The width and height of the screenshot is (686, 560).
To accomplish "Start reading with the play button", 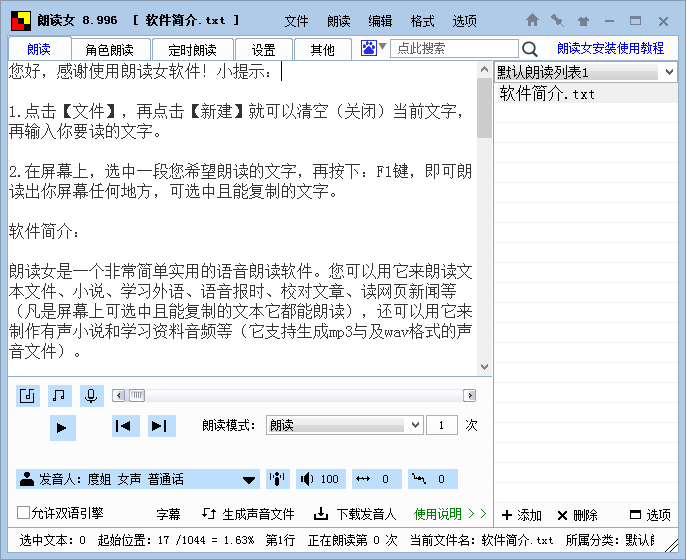I will (63, 427).
